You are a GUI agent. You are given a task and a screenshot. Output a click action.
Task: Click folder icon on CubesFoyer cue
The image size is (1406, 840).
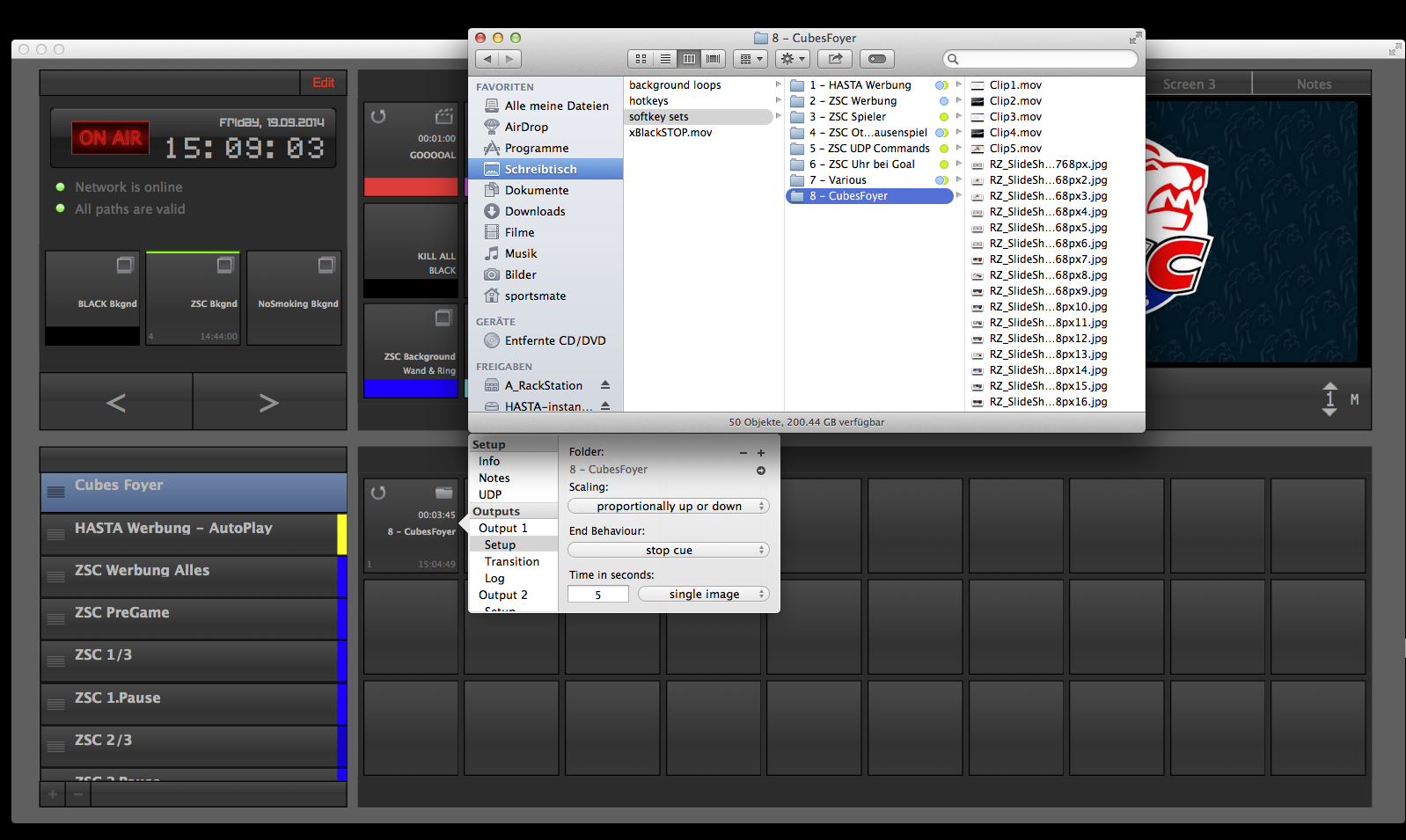444,493
